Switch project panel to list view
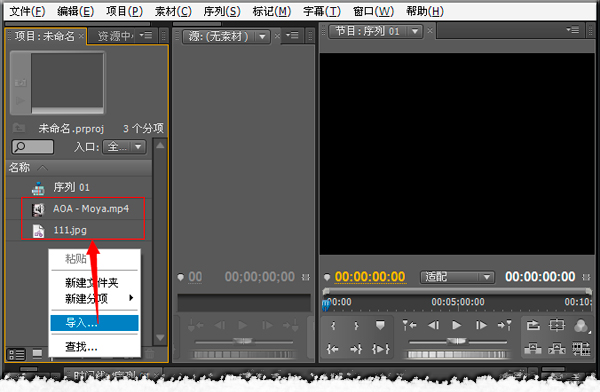 [16, 354]
